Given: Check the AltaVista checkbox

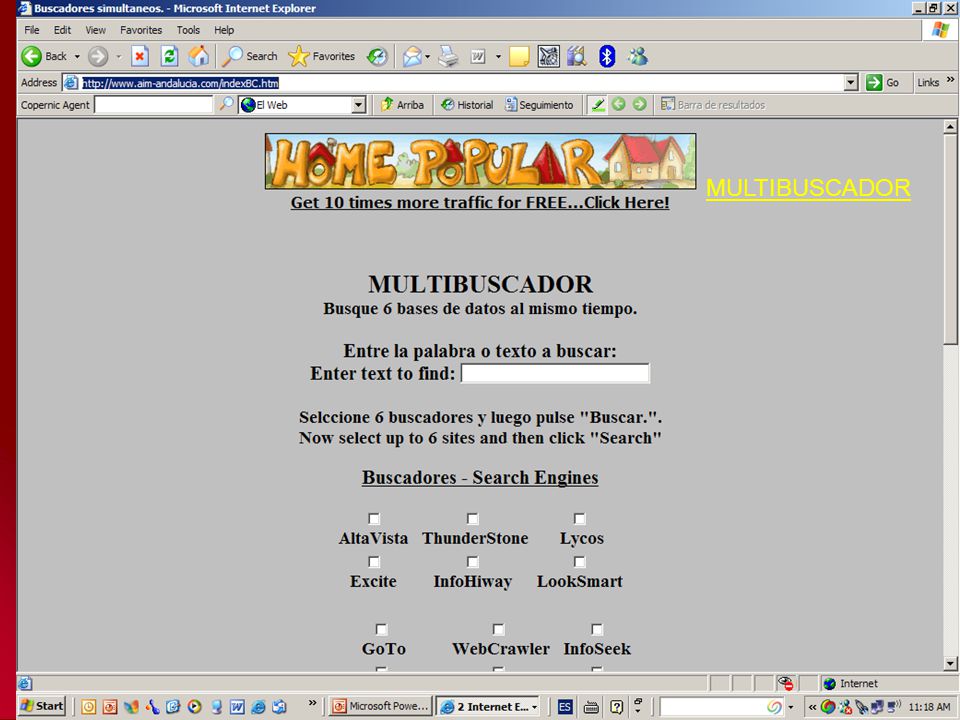Looking at the screenshot, I should click(x=373, y=519).
